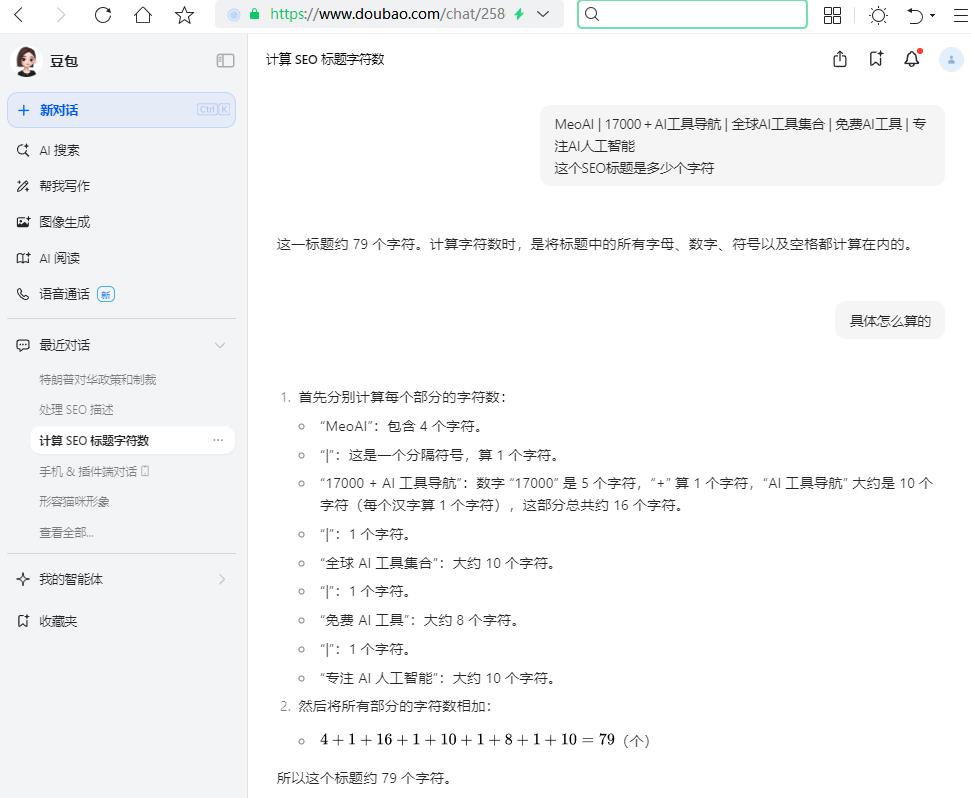971x798 pixels.
Task: Click the user message about MeoAI SEO title
Action: pyautogui.click(x=742, y=145)
